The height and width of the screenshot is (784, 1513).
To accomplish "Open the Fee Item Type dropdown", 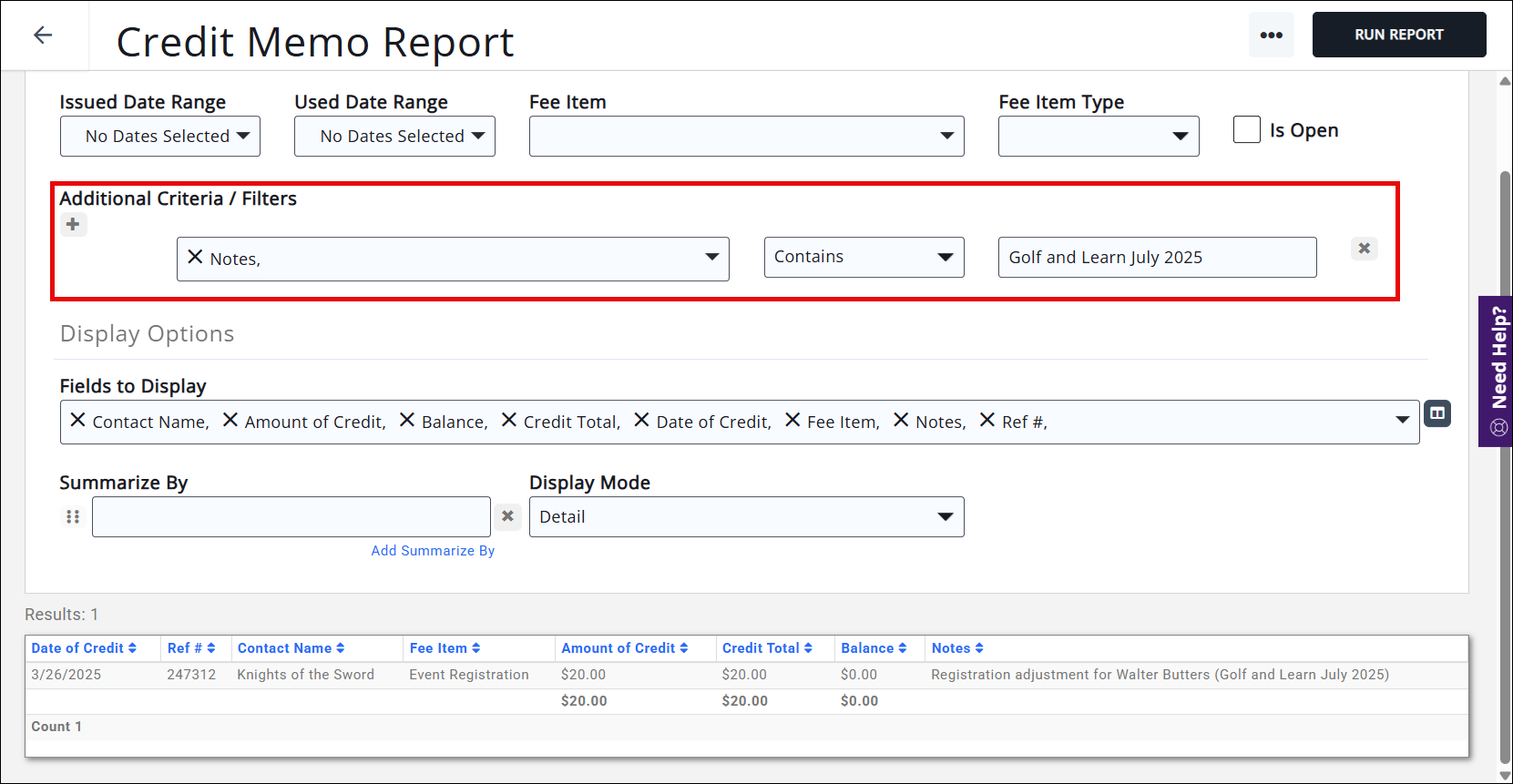I will 1098,137.
